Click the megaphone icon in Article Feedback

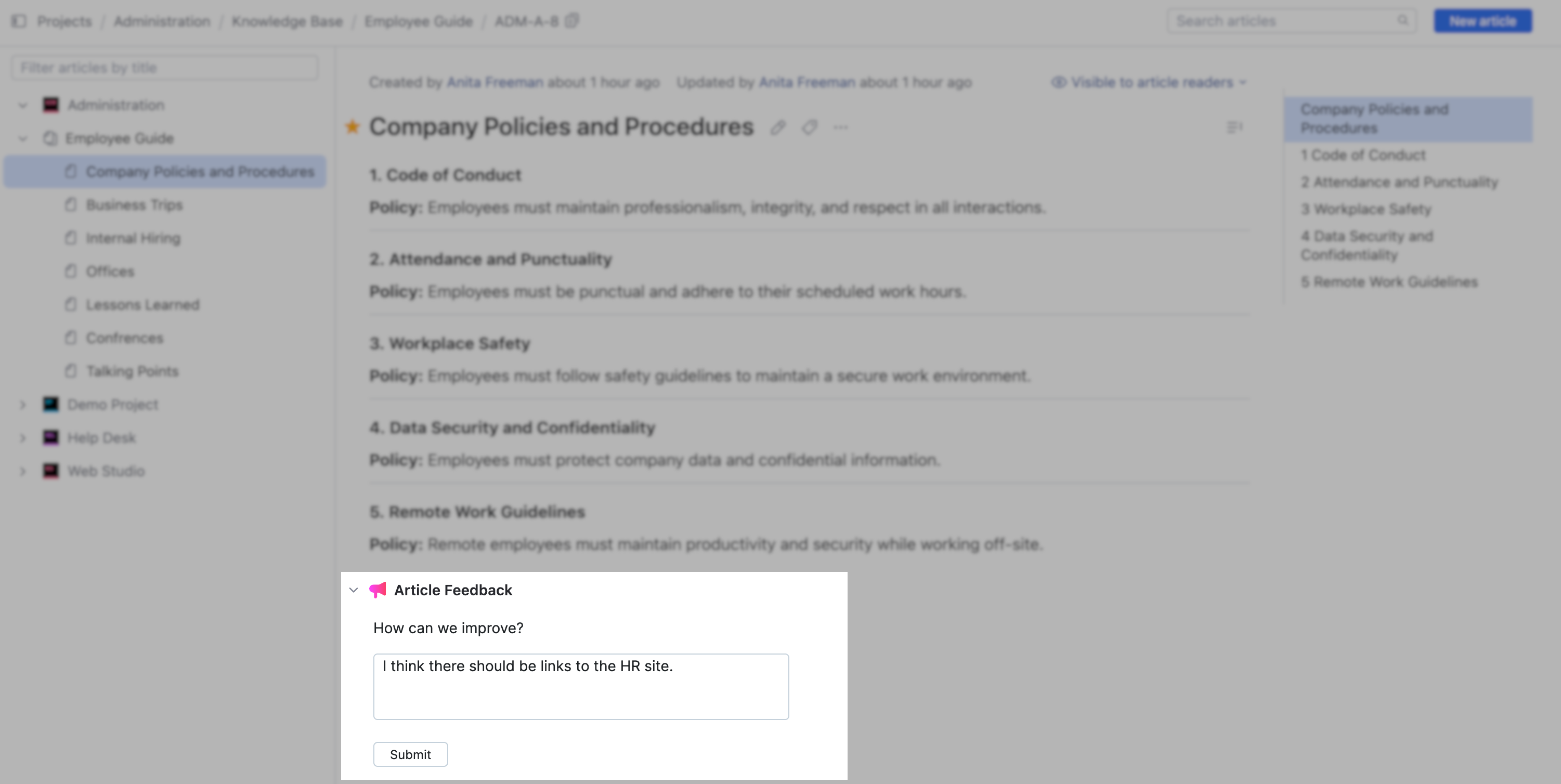click(378, 590)
